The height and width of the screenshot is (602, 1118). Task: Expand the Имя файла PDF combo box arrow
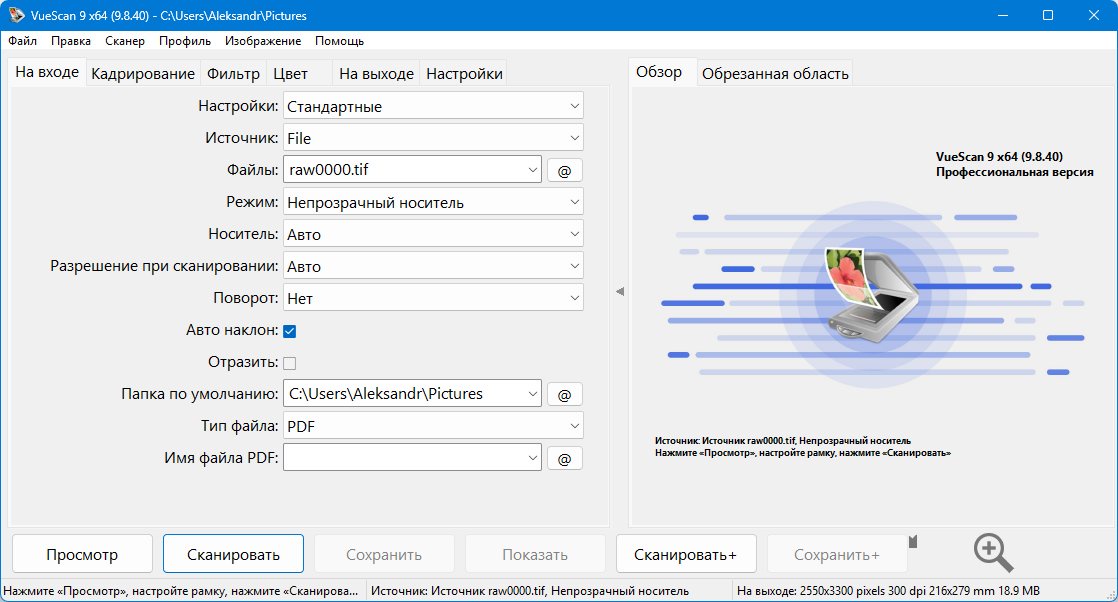click(532, 458)
